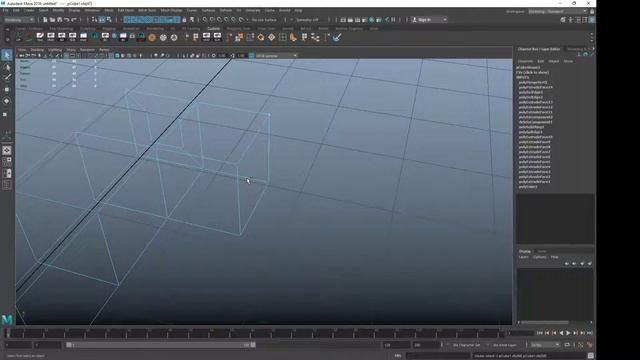Viewport: 640px width, 360px height.
Task: Switch to the Display tab in Layer Editor
Action: point(525,251)
